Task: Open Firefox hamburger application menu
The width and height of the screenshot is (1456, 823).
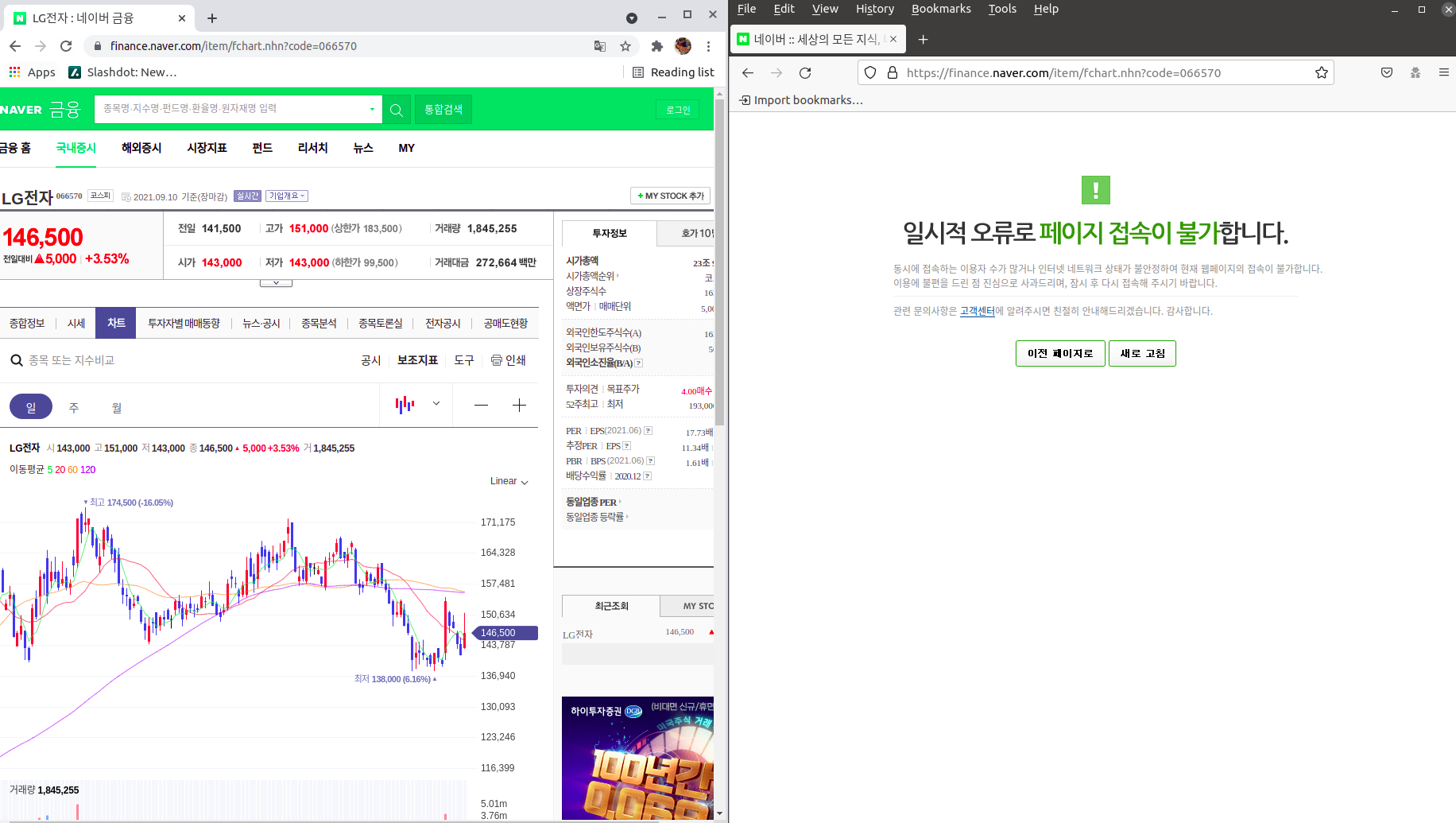Action: coord(1444,72)
